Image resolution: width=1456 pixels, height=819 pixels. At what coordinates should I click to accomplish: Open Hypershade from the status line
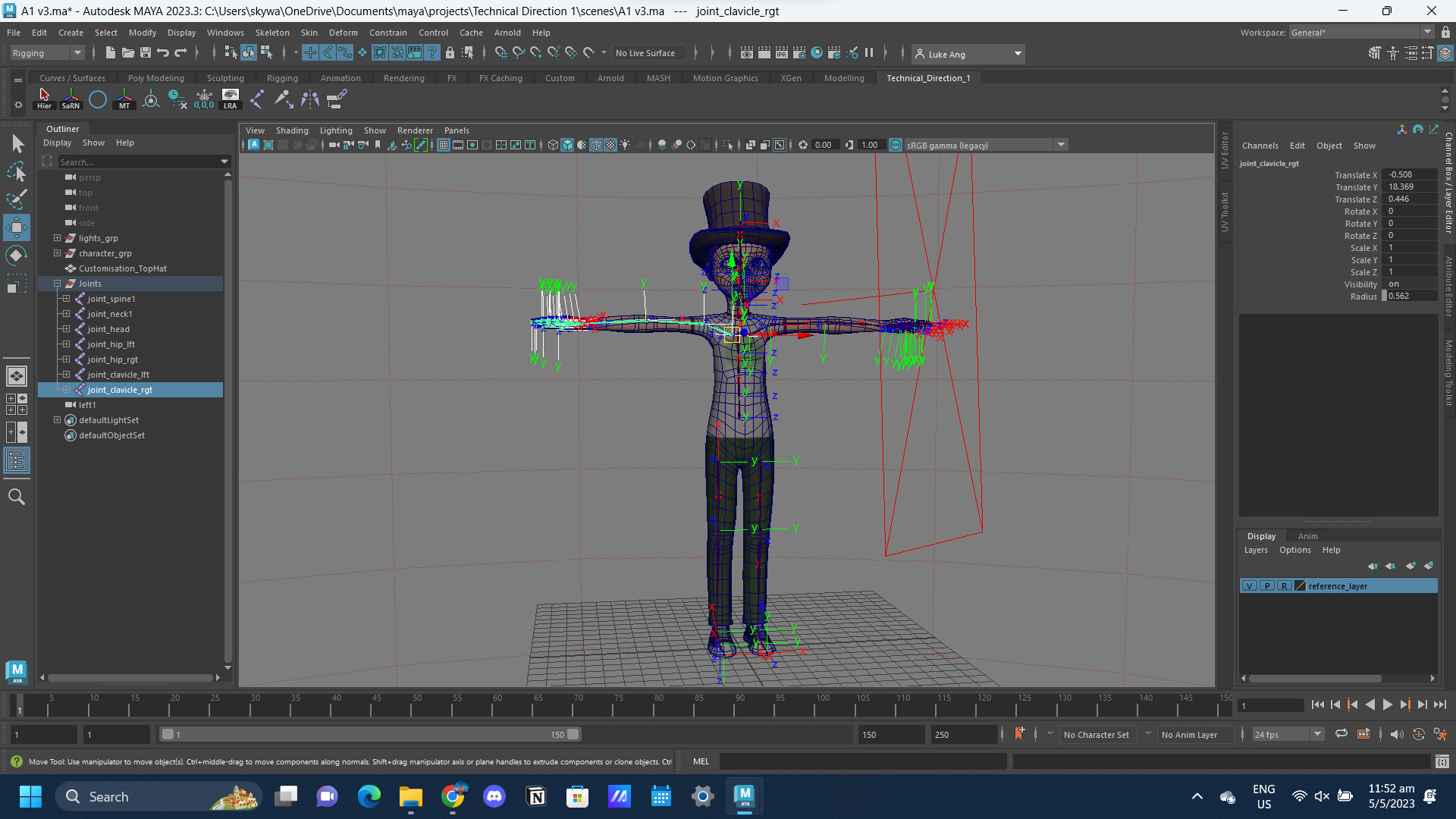pyautogui.click(x=817, y=53)
